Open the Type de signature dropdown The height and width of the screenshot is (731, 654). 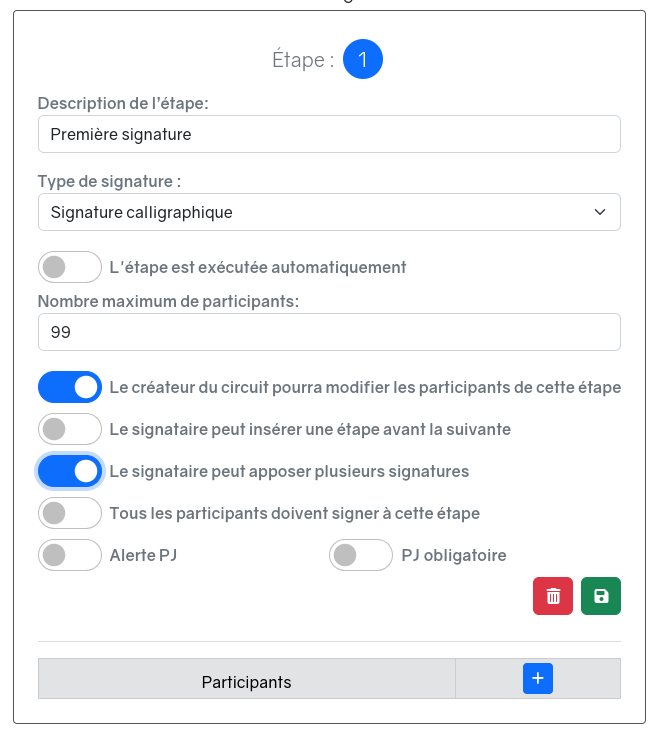tap(329, 212)
